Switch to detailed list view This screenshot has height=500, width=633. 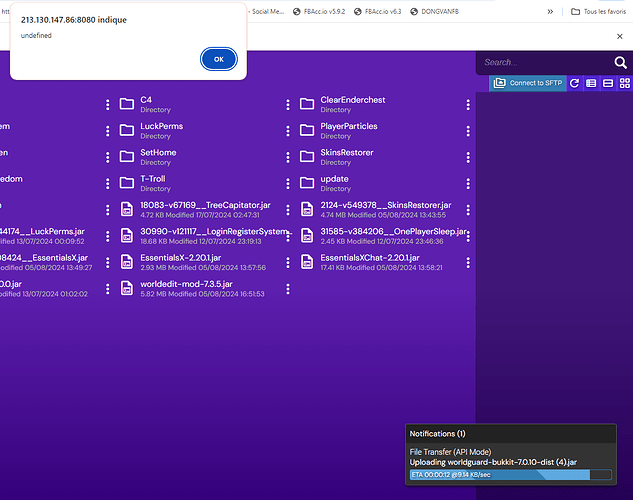click(591, 83)
